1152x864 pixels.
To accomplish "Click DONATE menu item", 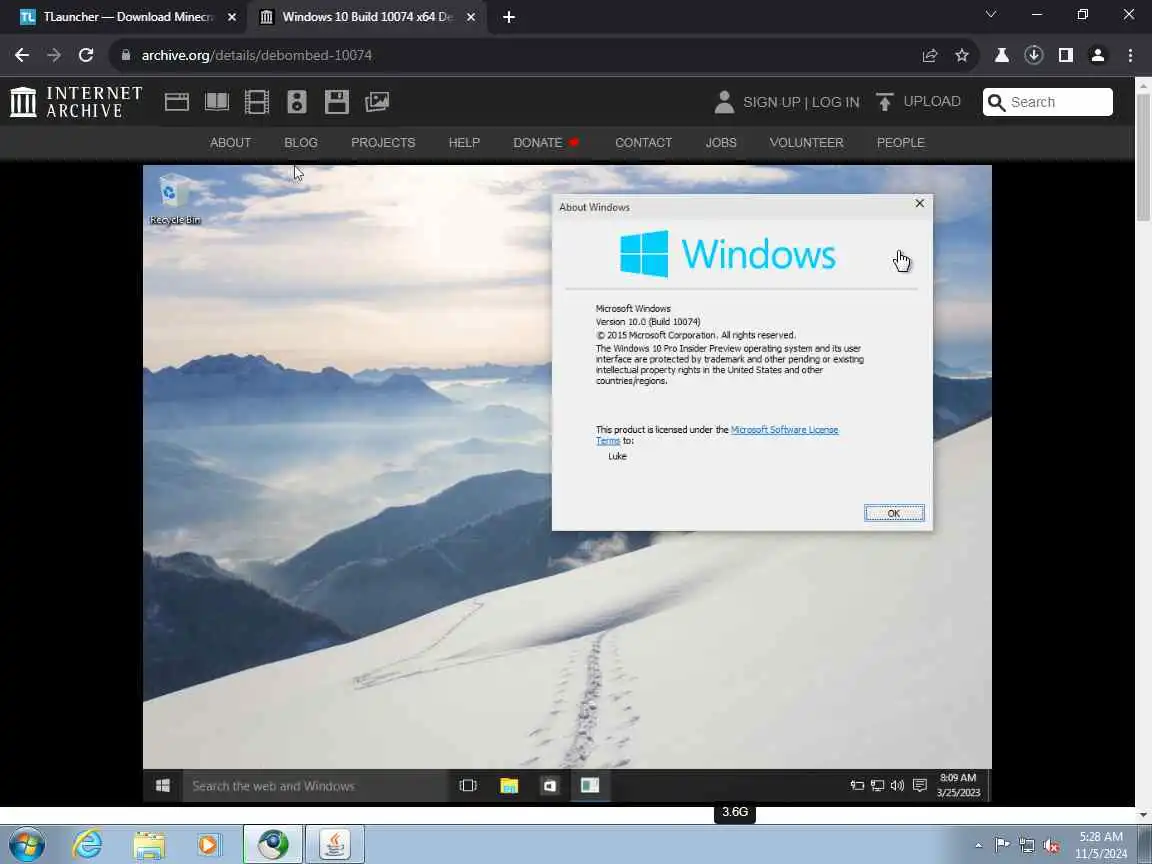I will point(546,143).
